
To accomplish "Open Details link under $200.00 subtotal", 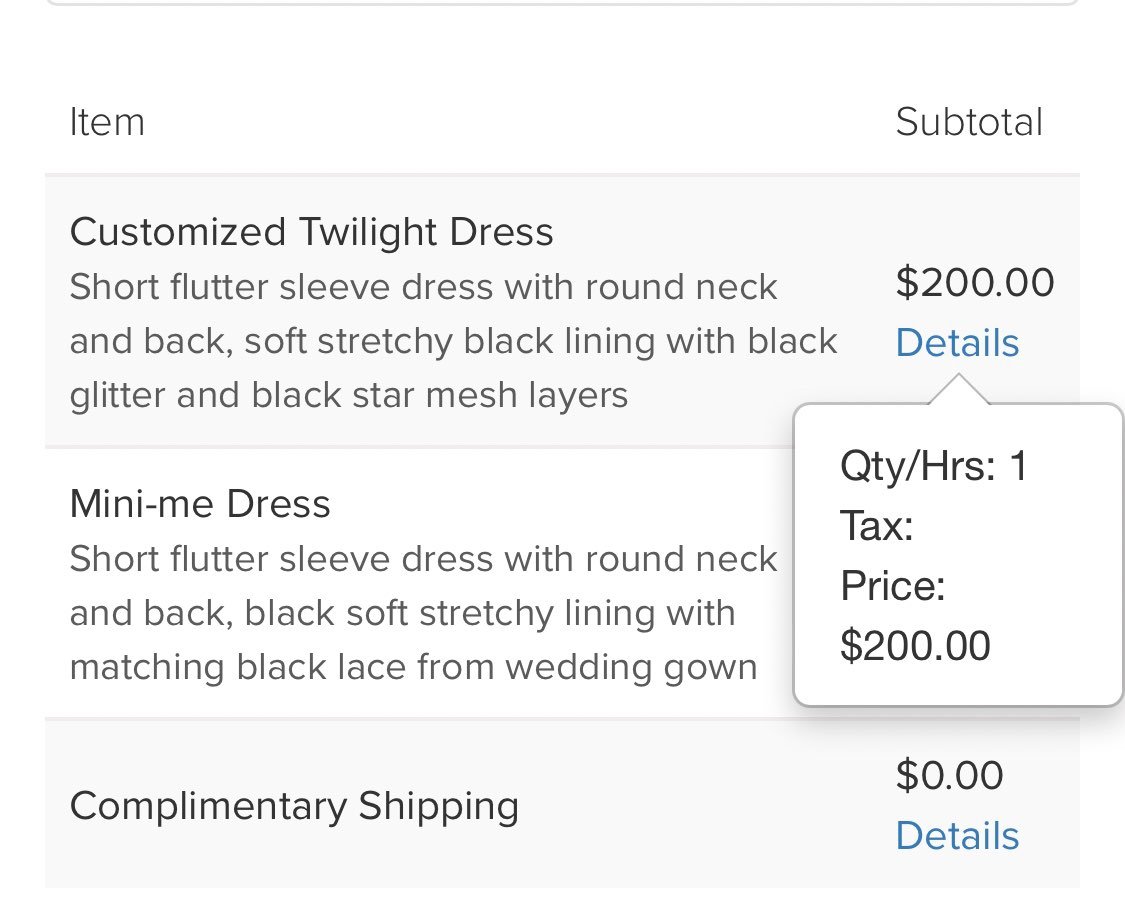I will tap(957, 342).
